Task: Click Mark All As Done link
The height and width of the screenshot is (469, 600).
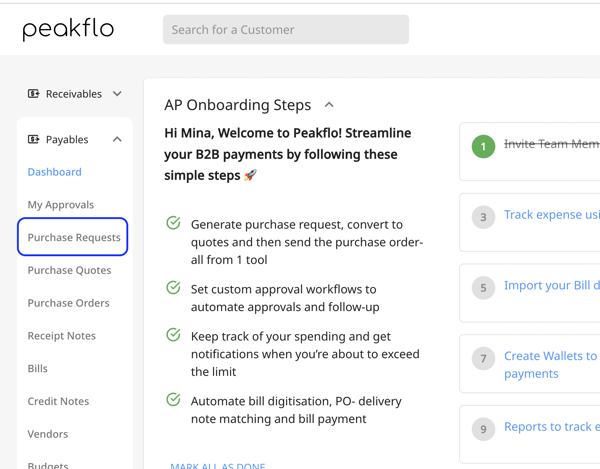Action: 218,466
